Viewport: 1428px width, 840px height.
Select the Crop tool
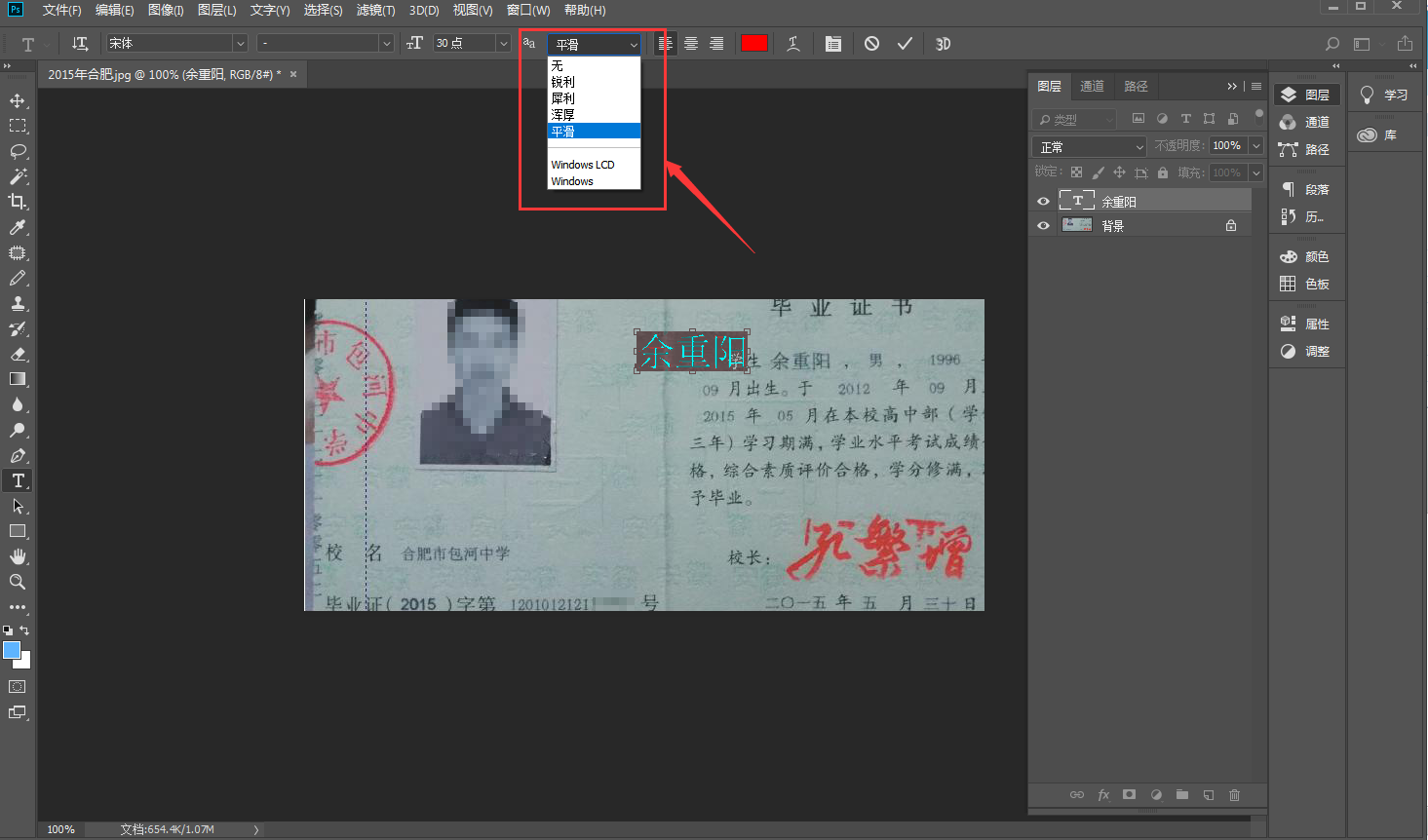click(x=18, y=202)
